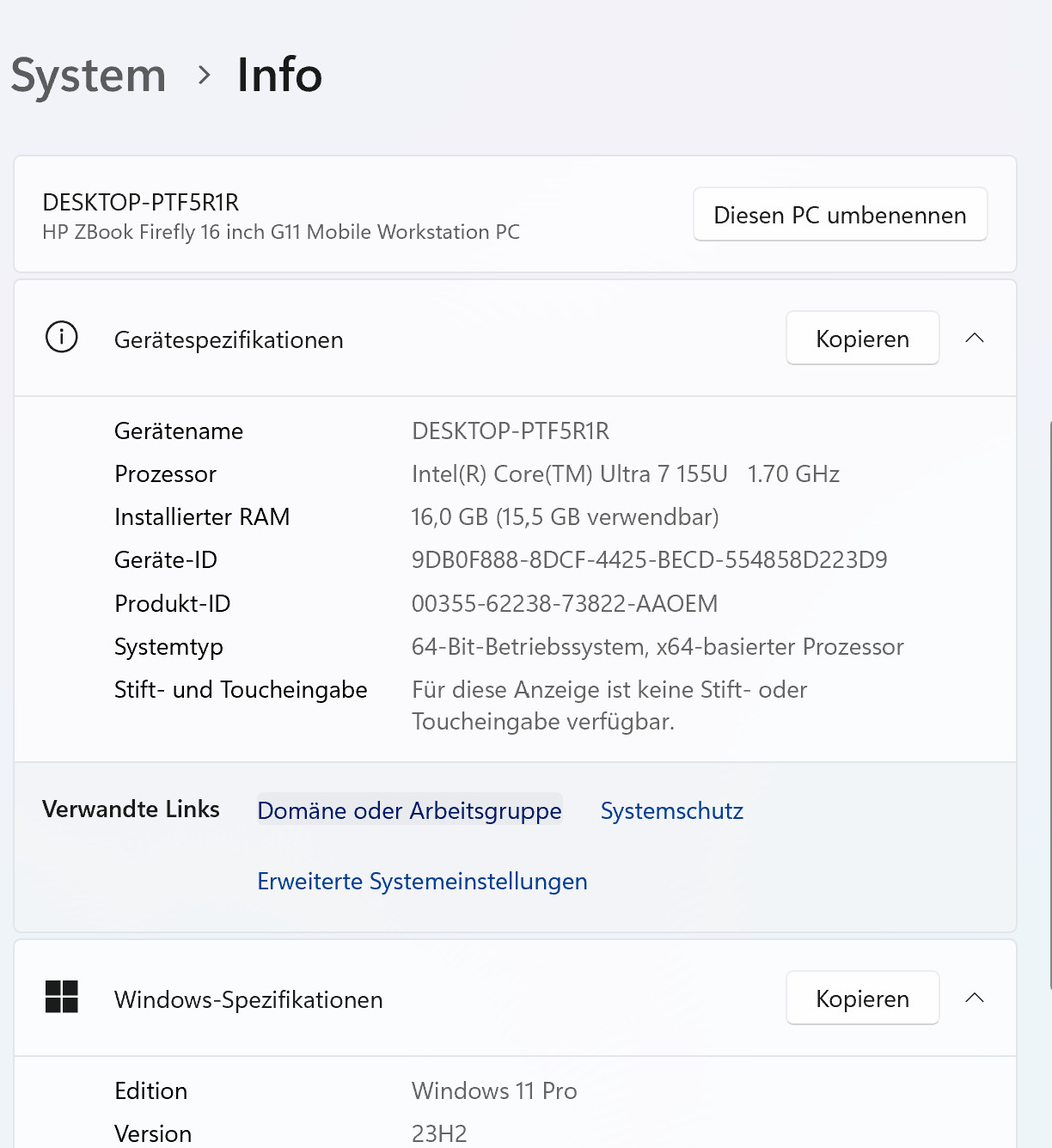Click the Geräte-ID label
The width and height of the screenshot is (1052, 1148).
166,559
